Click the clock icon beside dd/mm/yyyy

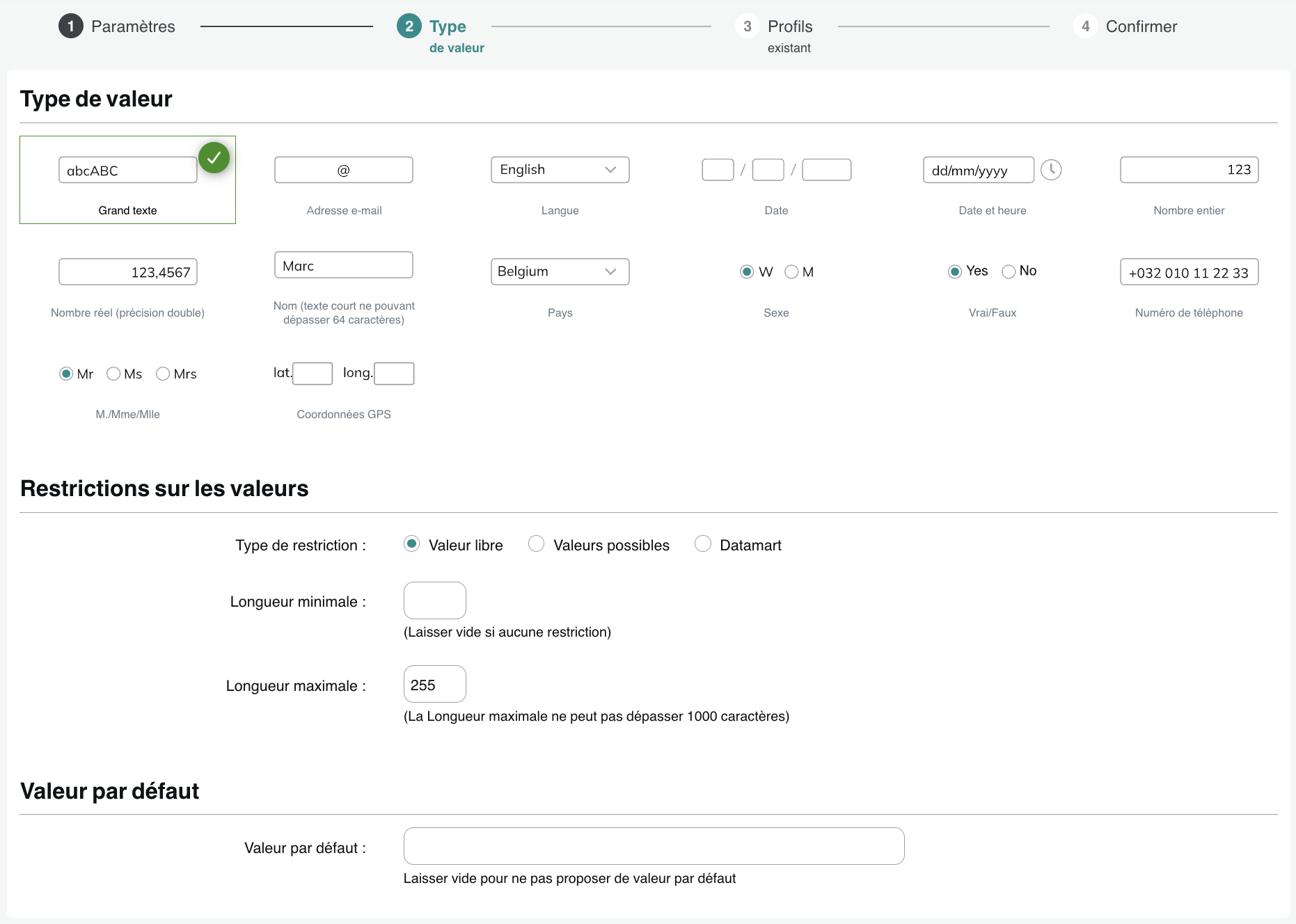tap(1051, 170)
